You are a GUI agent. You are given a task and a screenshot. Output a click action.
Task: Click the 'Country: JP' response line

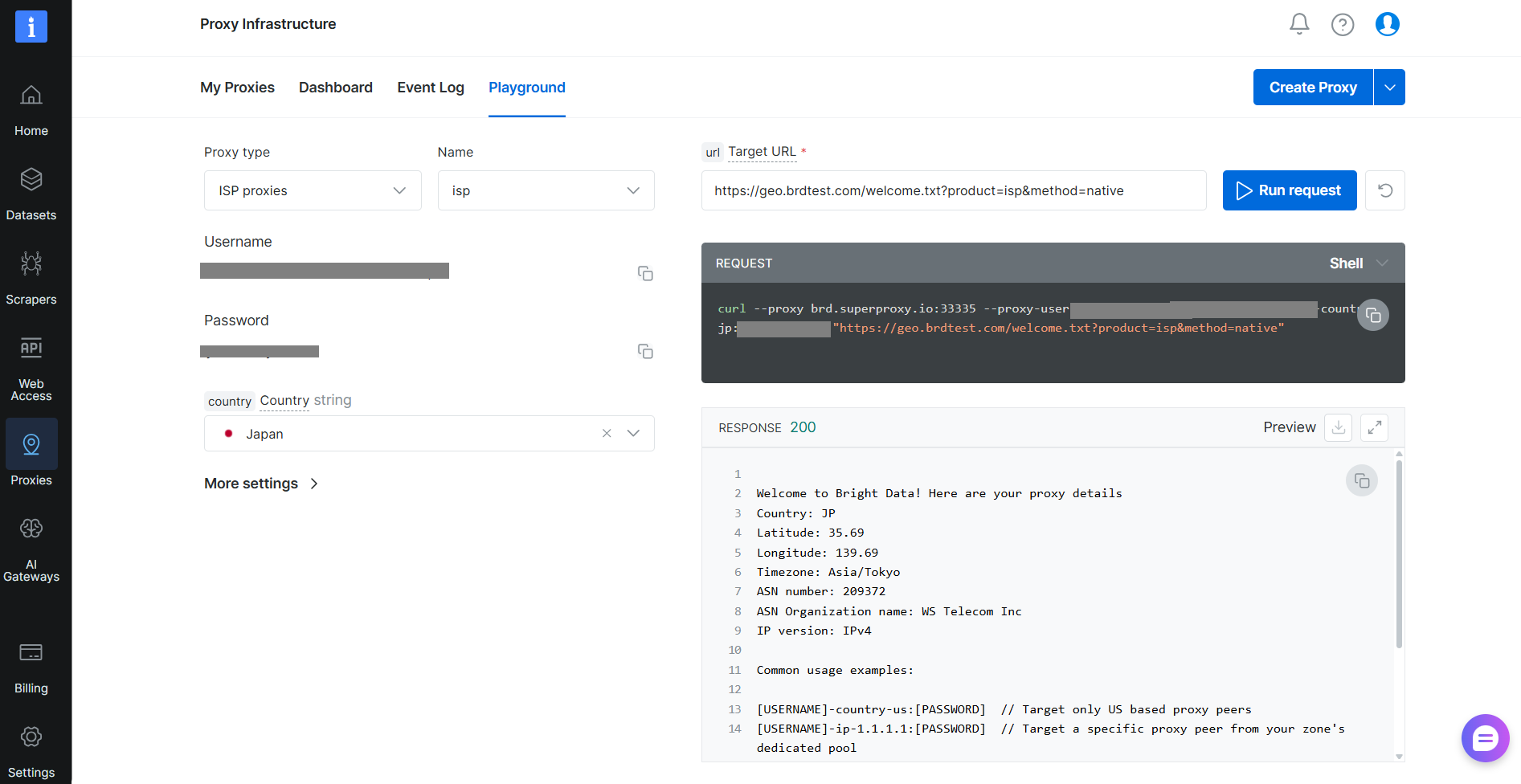coord(796,513)
